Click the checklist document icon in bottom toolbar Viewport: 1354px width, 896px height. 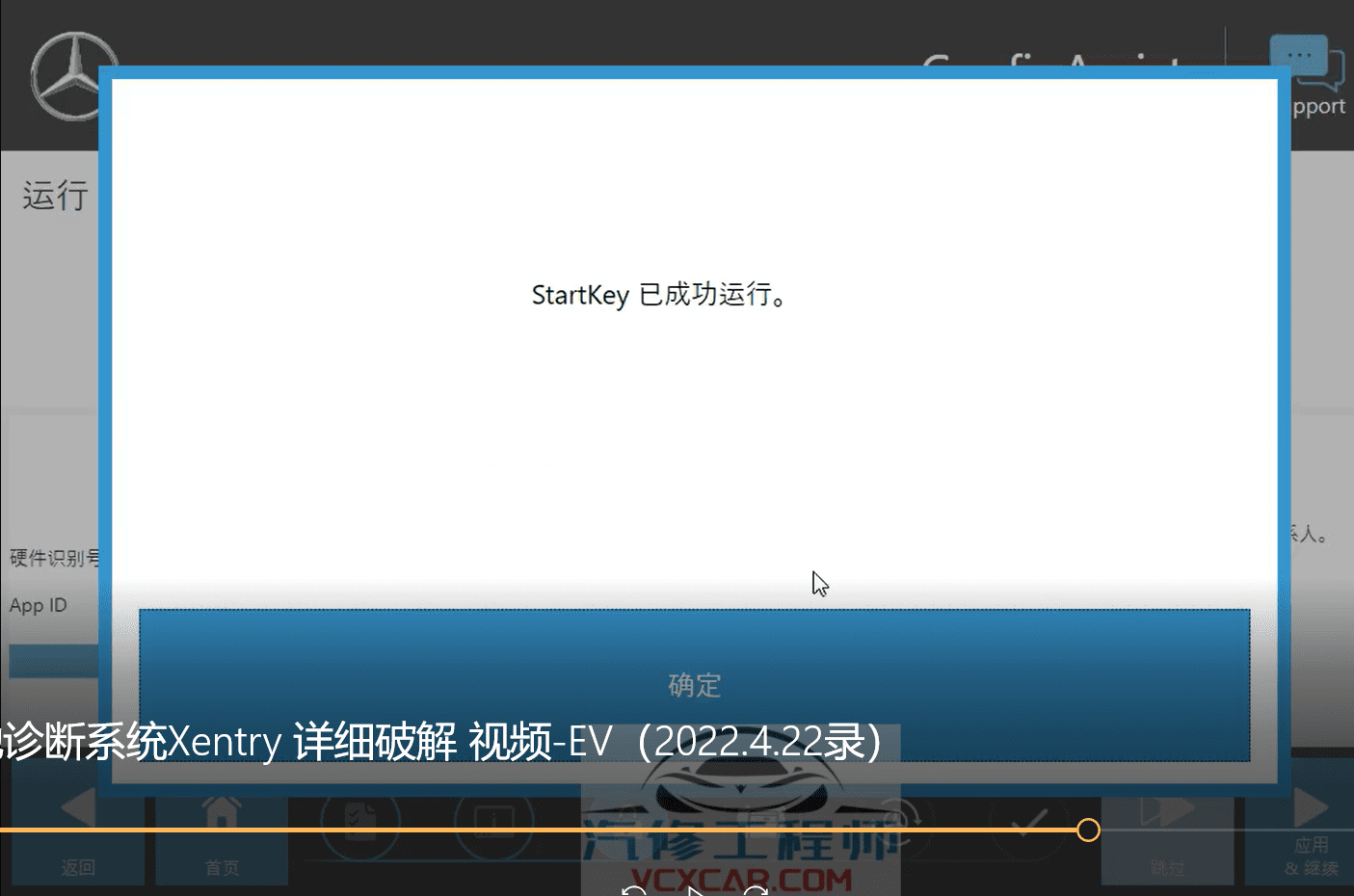(x=359, y=822)
